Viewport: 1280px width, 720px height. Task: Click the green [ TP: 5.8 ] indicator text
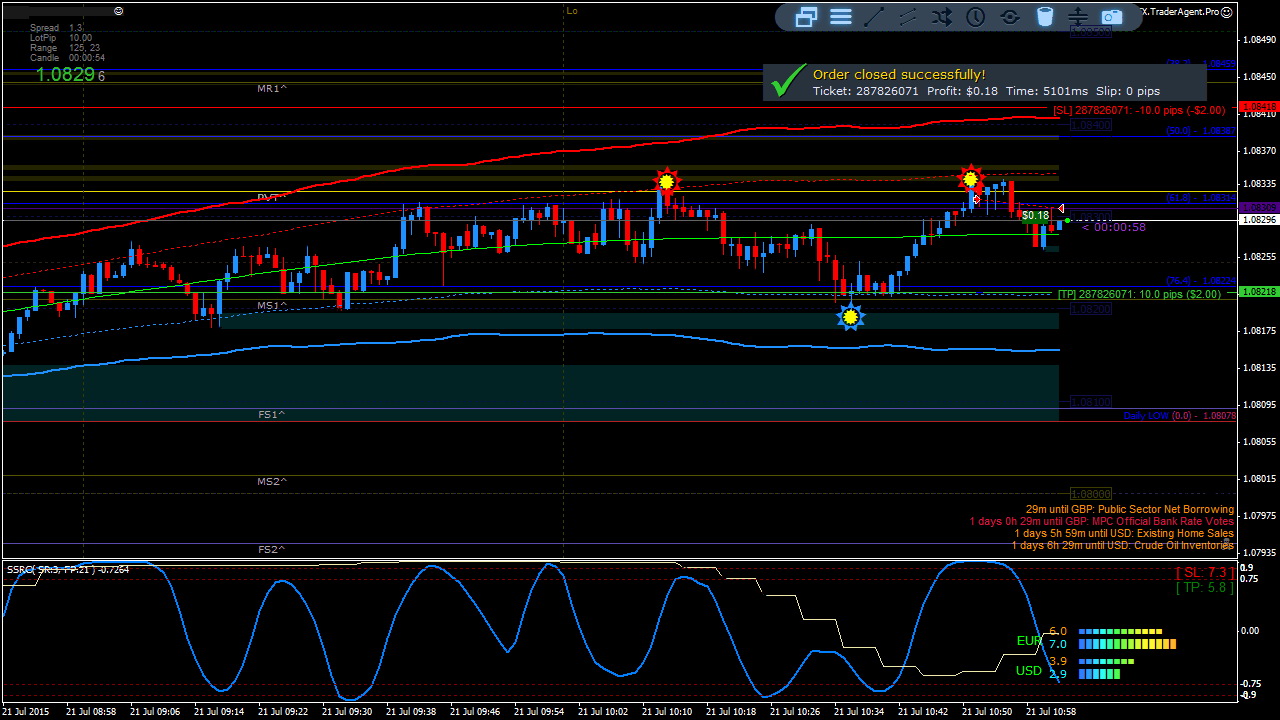click(1205, 588)
